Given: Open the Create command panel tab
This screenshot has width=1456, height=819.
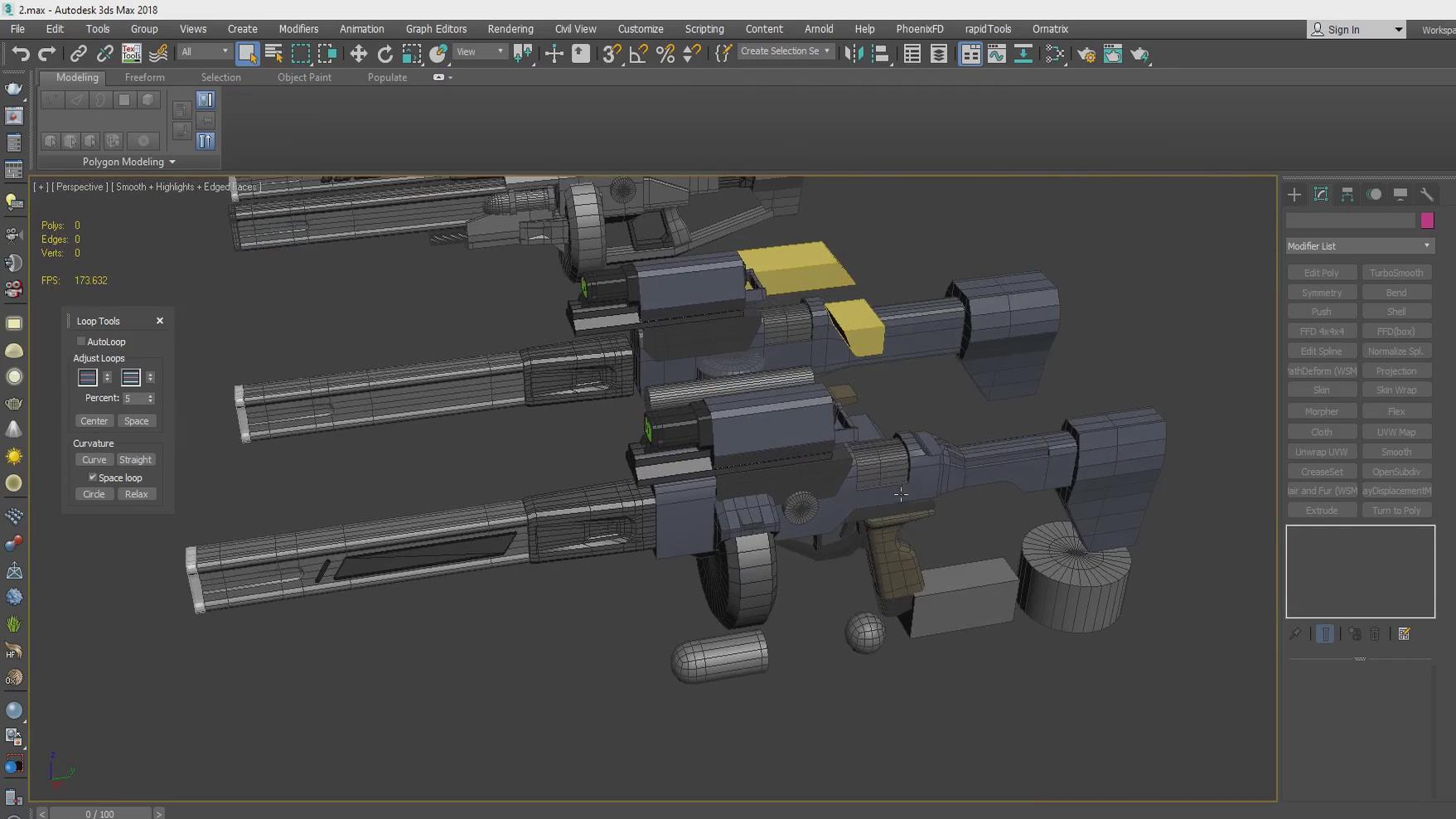Looking at the screenshot, I should coord(1294,194).
